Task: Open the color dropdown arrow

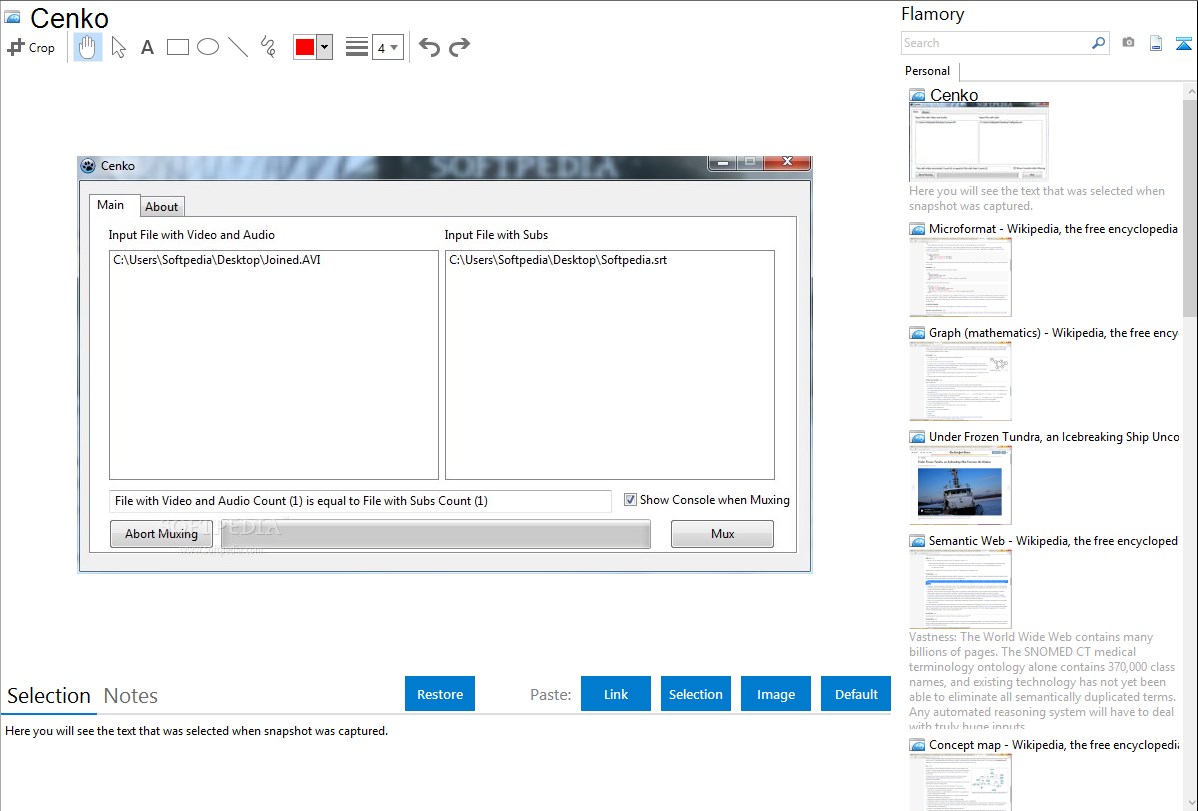Action: [325, 47]
